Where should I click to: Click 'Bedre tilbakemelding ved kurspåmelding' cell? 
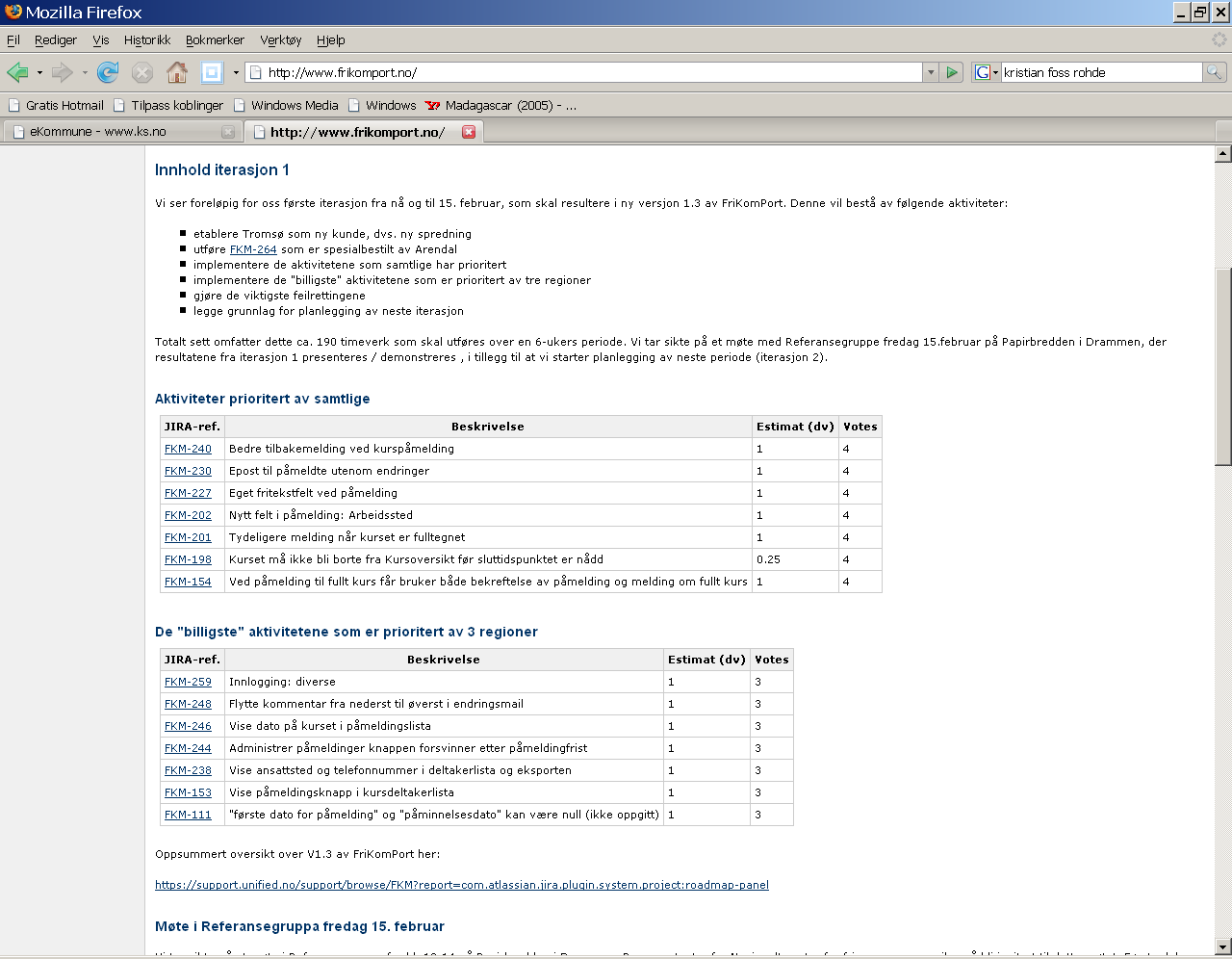[x=488, y=449]
